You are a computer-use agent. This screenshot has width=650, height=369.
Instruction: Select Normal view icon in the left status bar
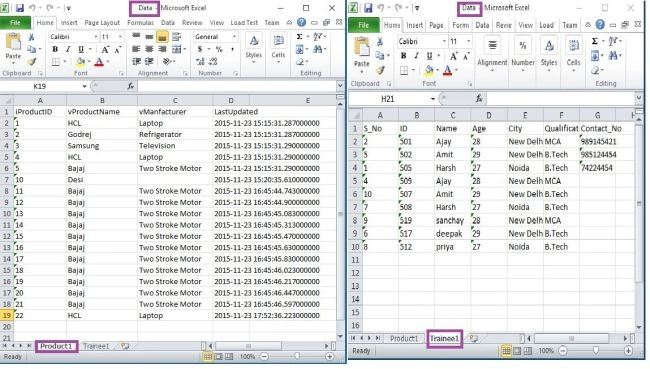pyautogui.click(x=207, y=357)
